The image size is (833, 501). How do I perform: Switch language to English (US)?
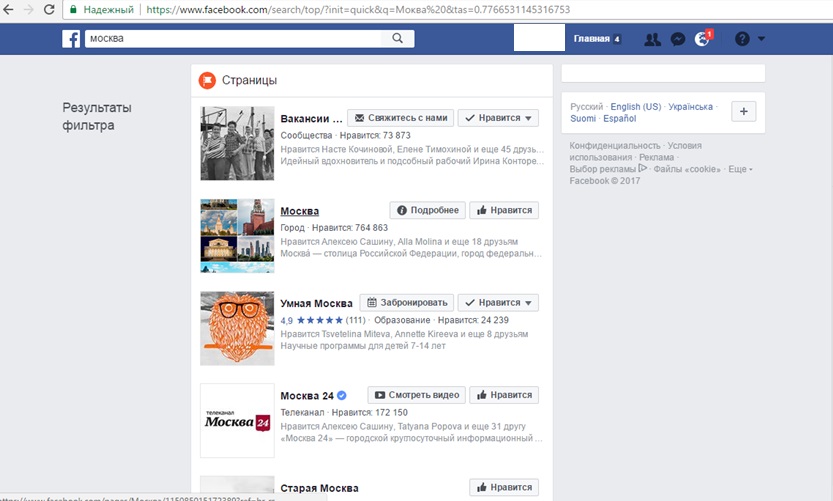pos(636,107)
